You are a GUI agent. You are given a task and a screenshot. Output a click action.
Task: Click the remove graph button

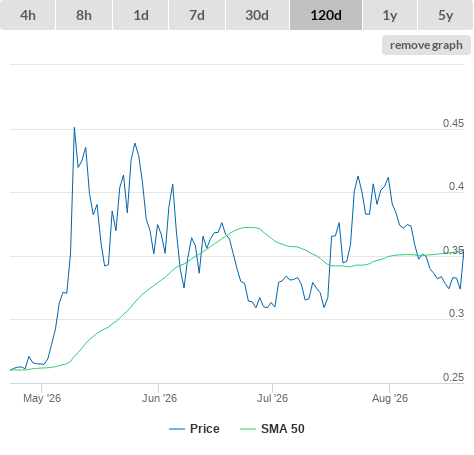click(426, 45)
